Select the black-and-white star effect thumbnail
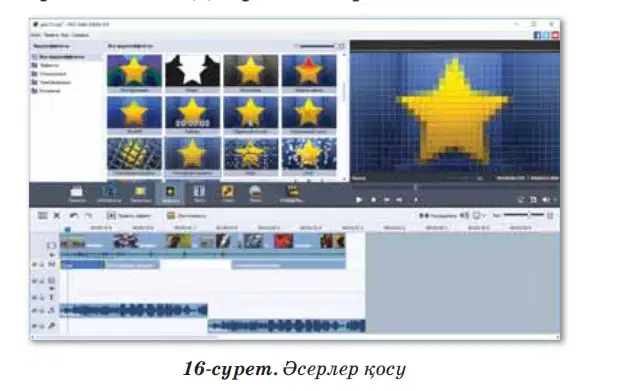This screenshot has width=628, height=391. (x=193, y=71)
